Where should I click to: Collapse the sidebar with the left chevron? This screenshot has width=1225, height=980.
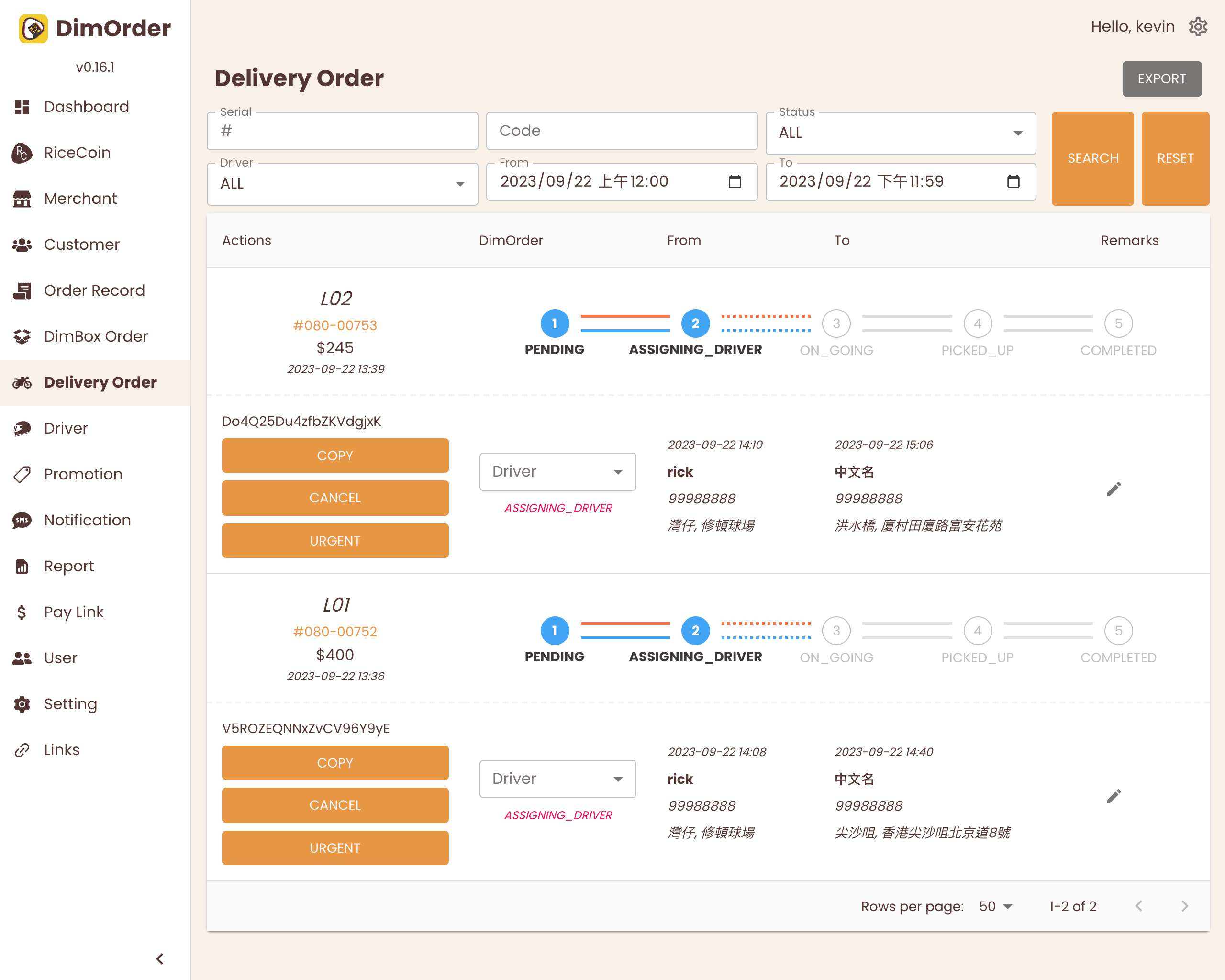click(x=160, y=958)
